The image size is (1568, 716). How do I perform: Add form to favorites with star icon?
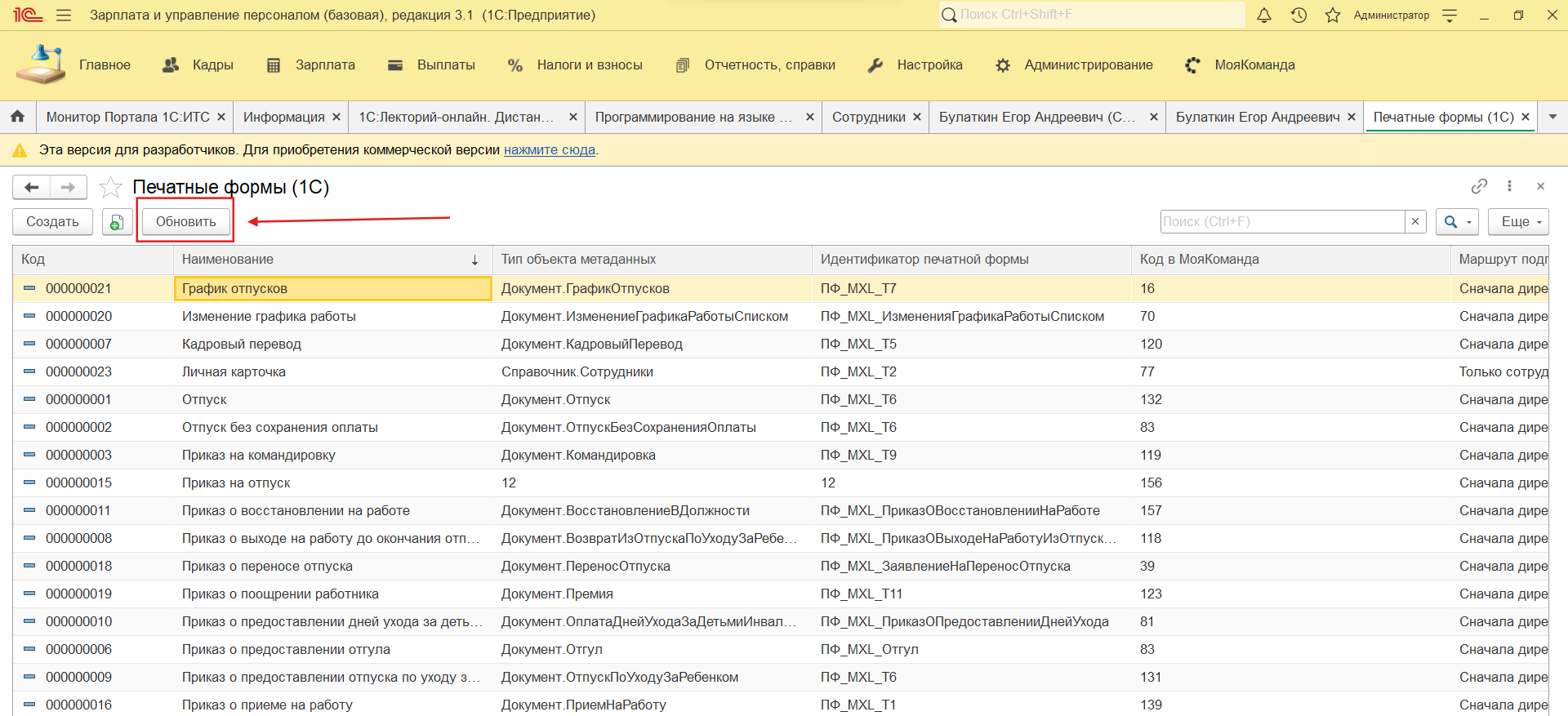110,188
